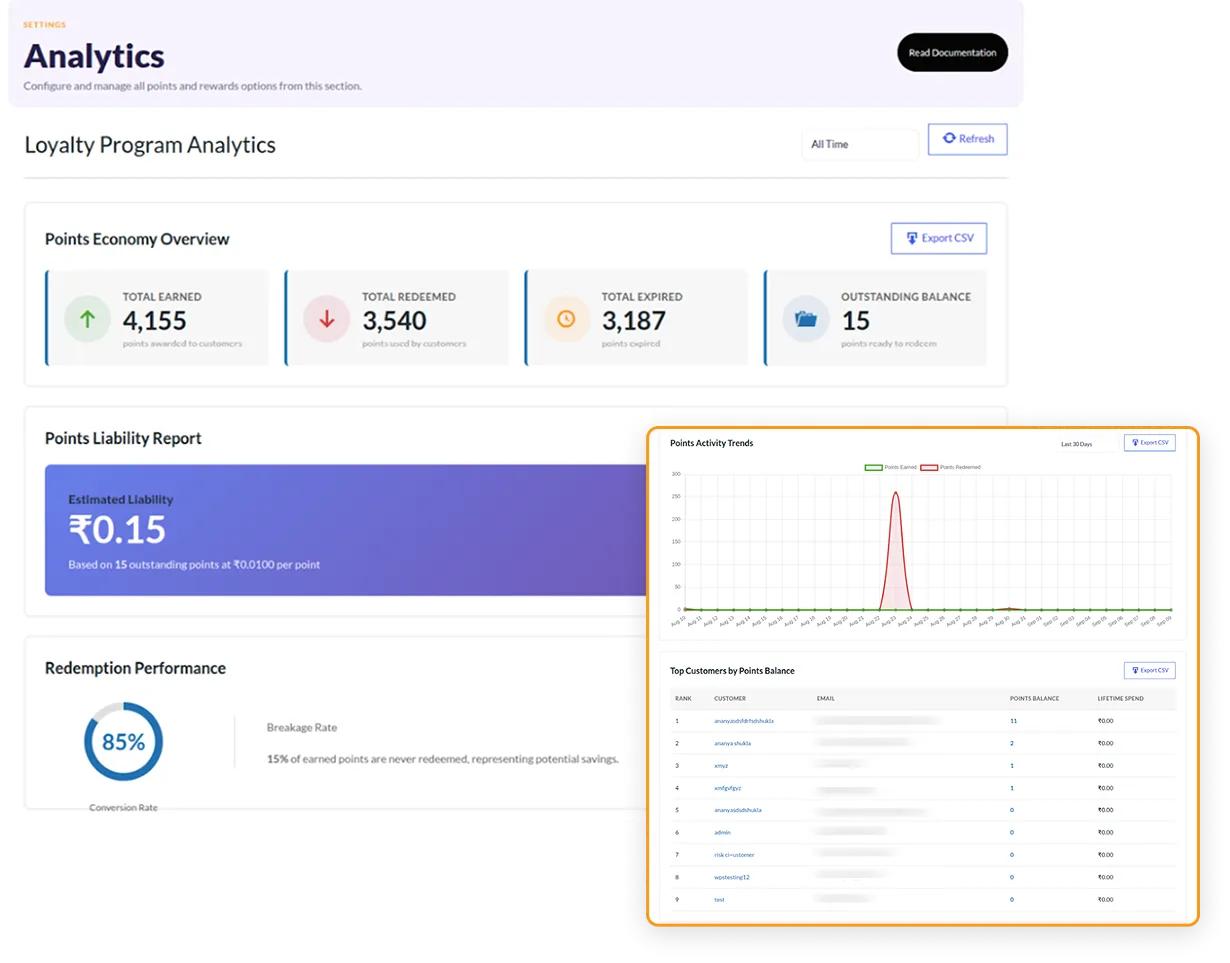The height and width of the screenshot is (963, 1230).
Task: Click the EMAIL column header
Action: [x=826, y=698]
